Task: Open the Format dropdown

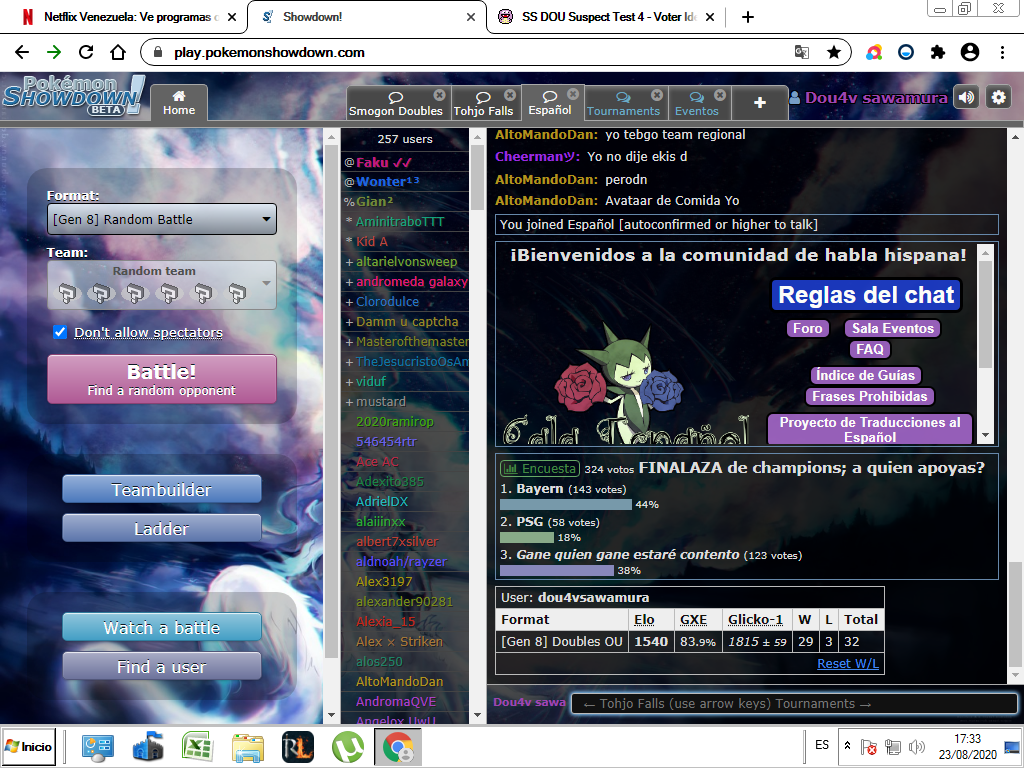Action: pyautogui.click(x=162, y=219)
